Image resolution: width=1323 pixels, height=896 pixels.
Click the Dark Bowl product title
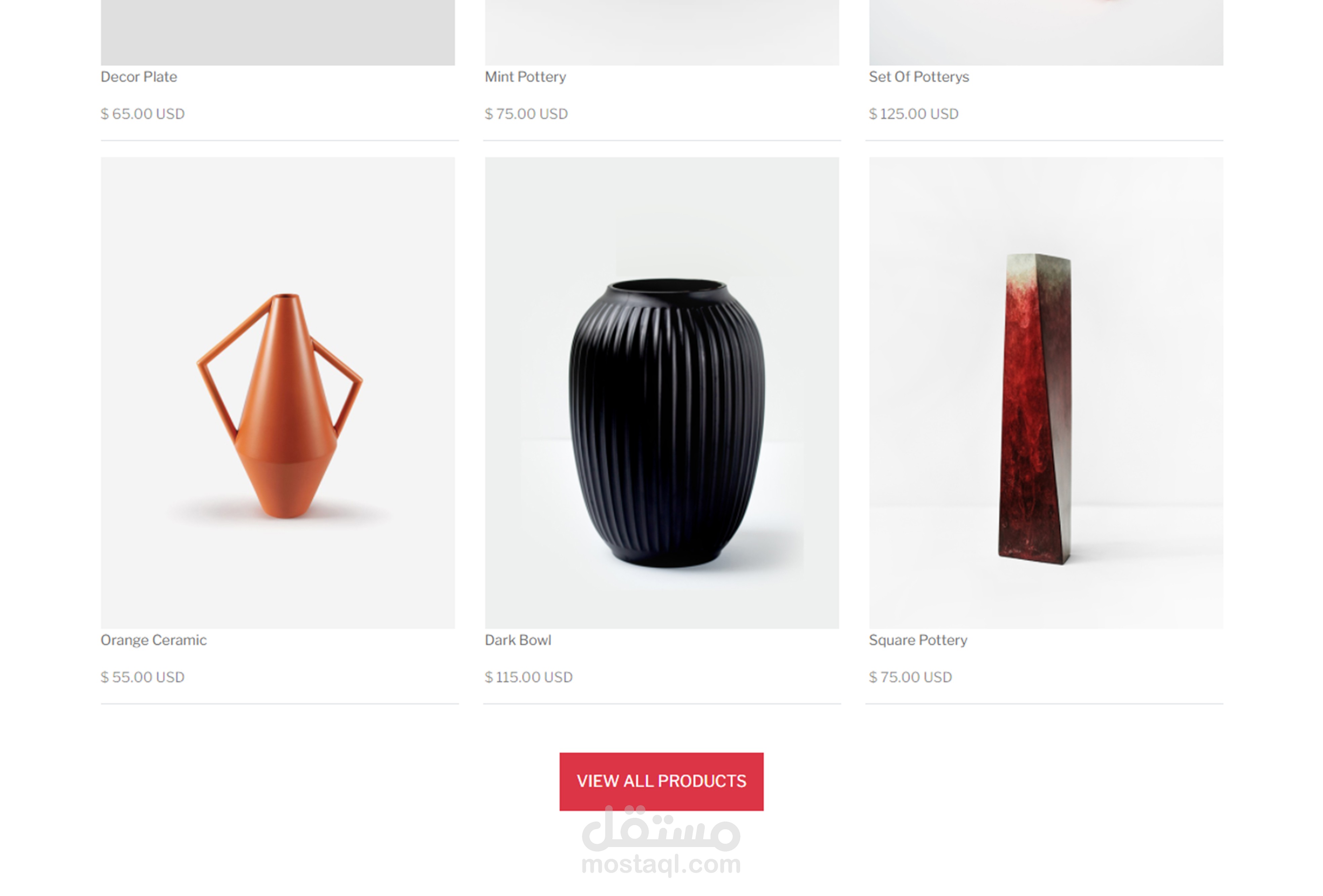[x=518, y=640]
